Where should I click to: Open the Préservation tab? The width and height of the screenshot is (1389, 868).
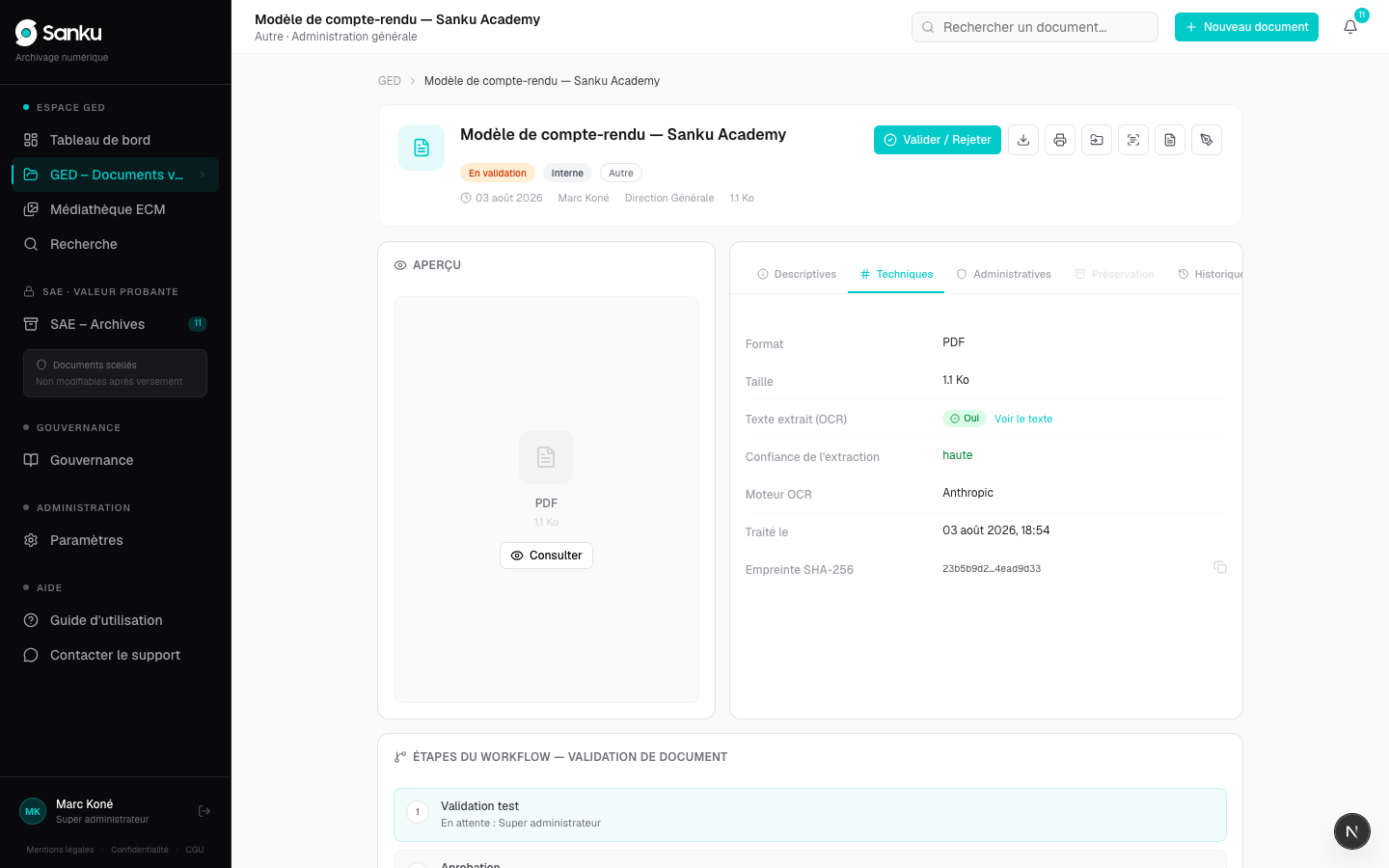[x=1114, y=274]
